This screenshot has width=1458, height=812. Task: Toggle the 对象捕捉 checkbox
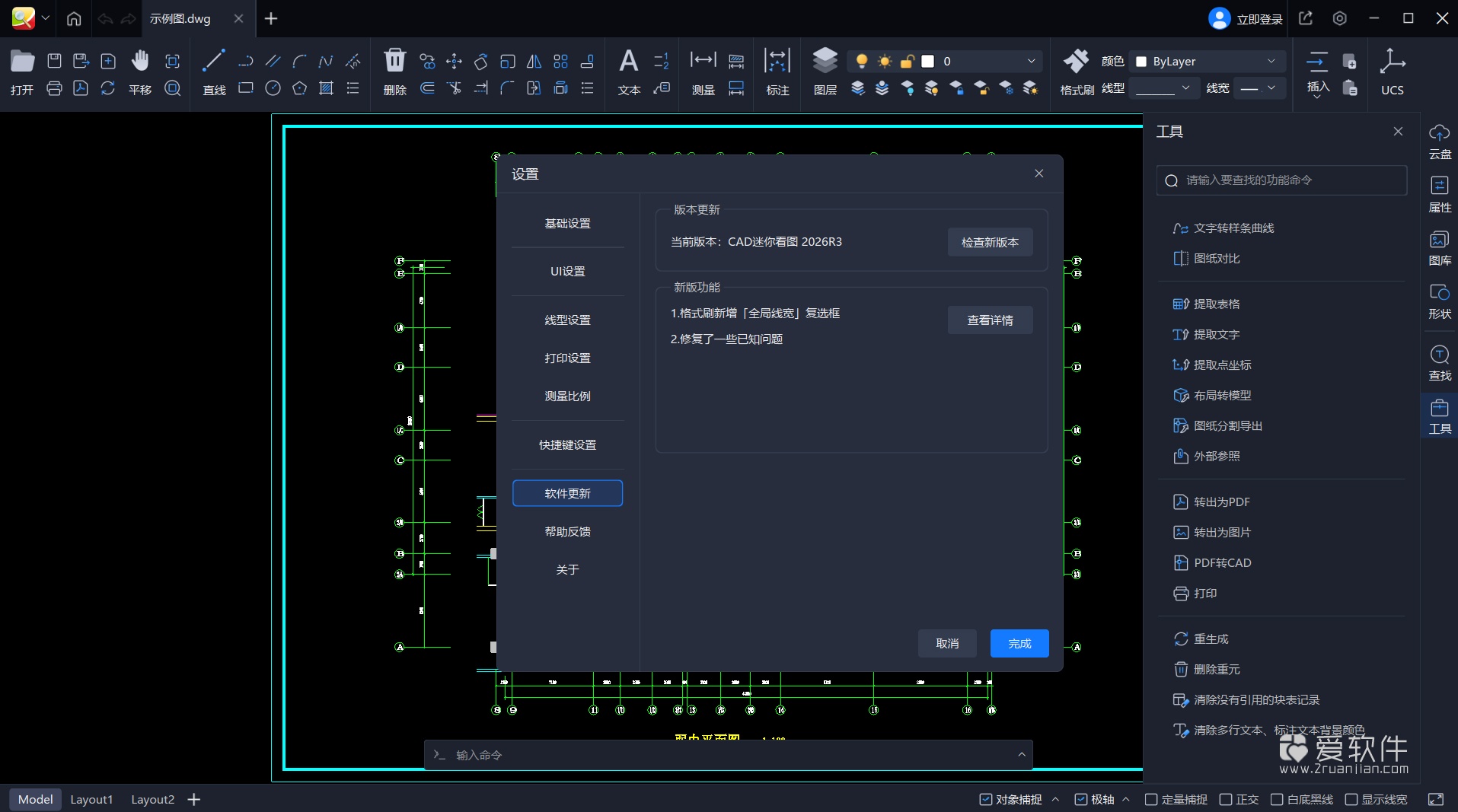coord(986,799)
